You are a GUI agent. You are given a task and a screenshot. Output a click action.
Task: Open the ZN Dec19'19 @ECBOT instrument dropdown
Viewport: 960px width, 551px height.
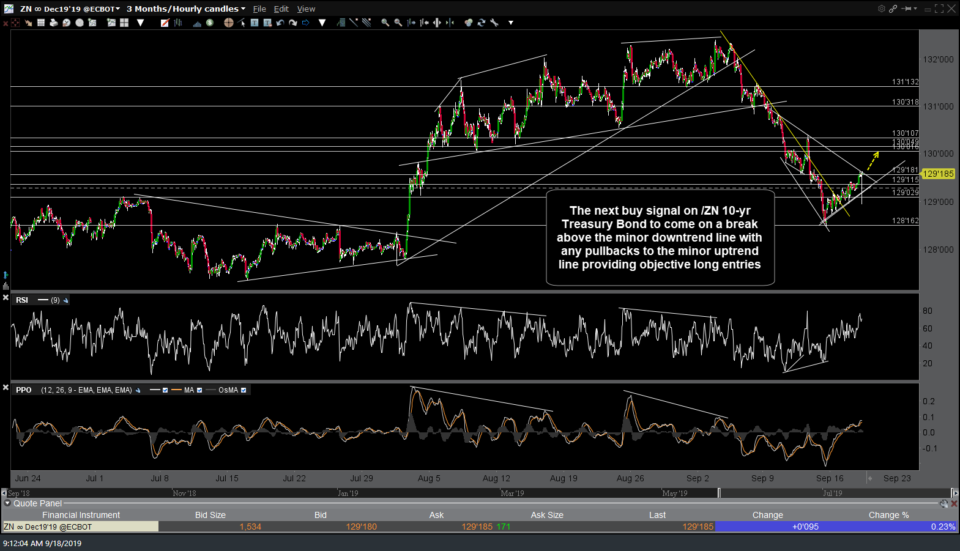(69, 9)
